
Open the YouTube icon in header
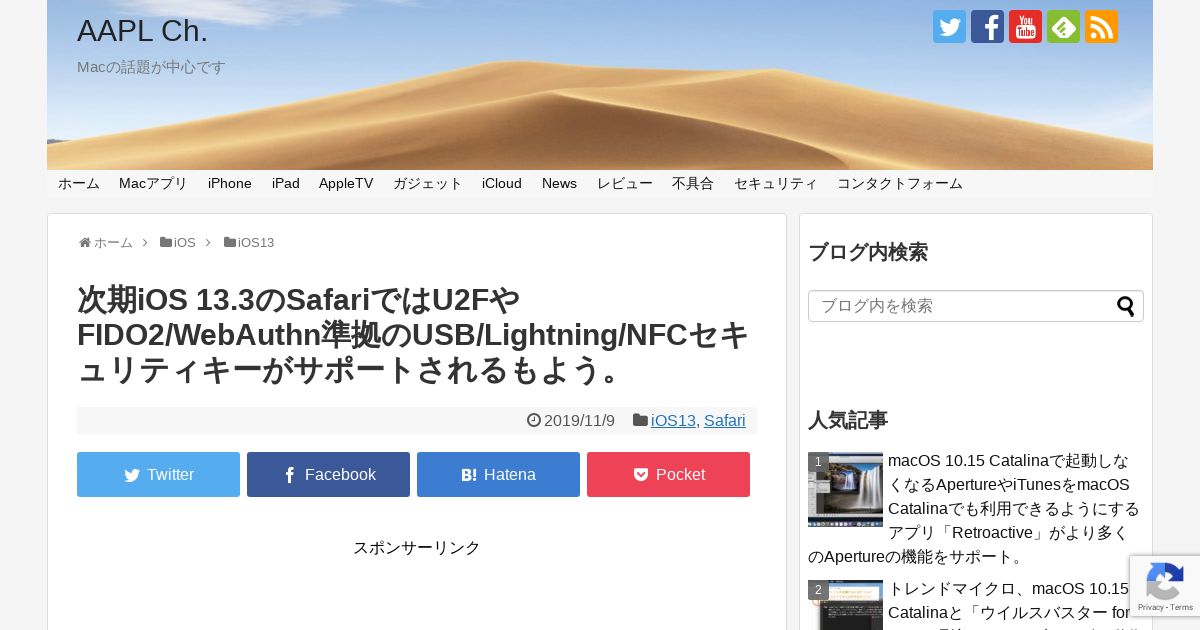coord(1025,27)
